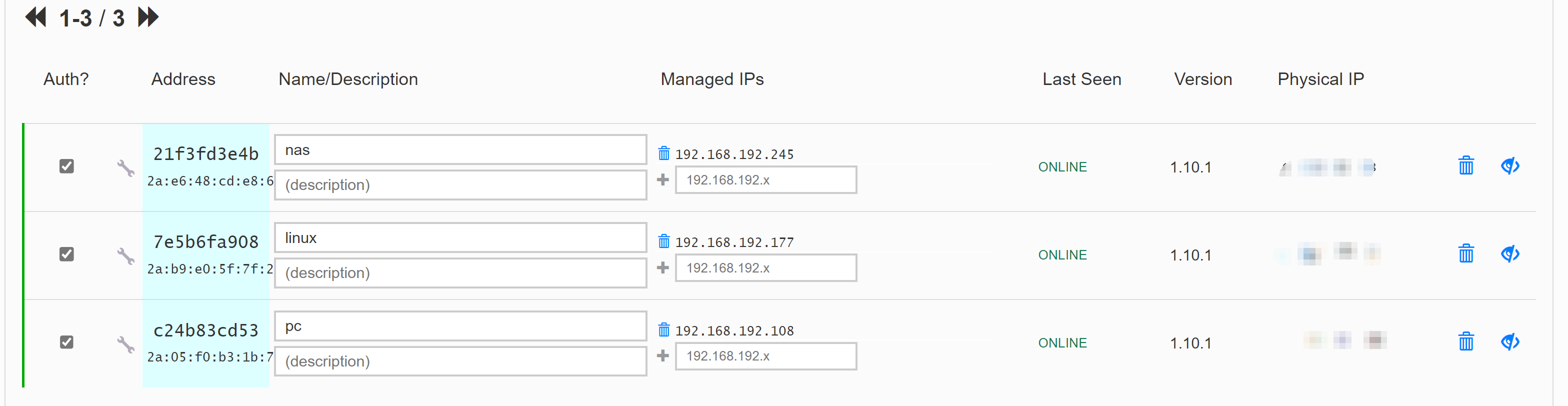Click description field under linux name
The width and height of the screenshot is (1568, 406).
(x=460, y=272)
